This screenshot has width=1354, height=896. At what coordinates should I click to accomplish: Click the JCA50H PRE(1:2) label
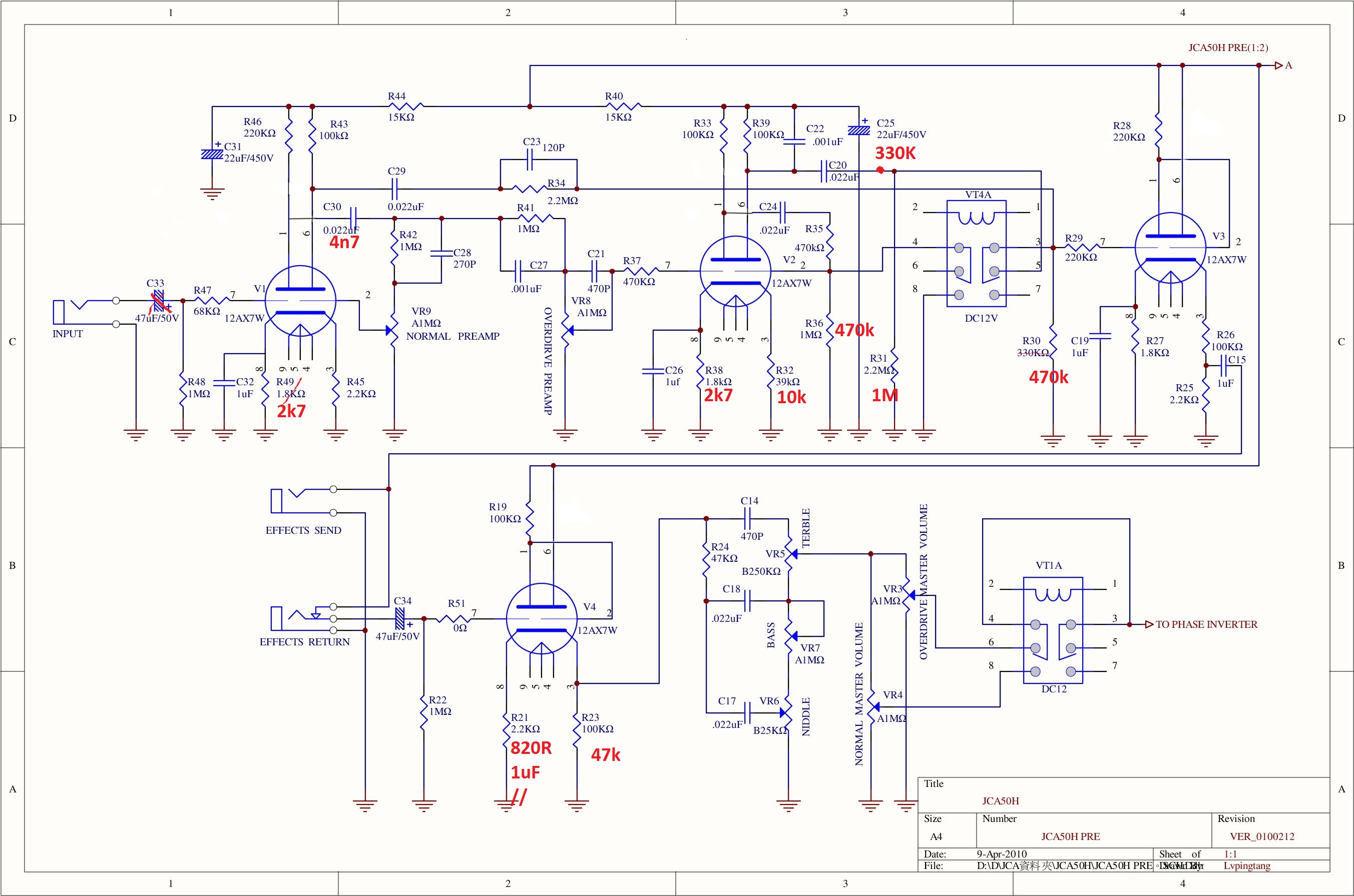click(x=1228, y=48)
